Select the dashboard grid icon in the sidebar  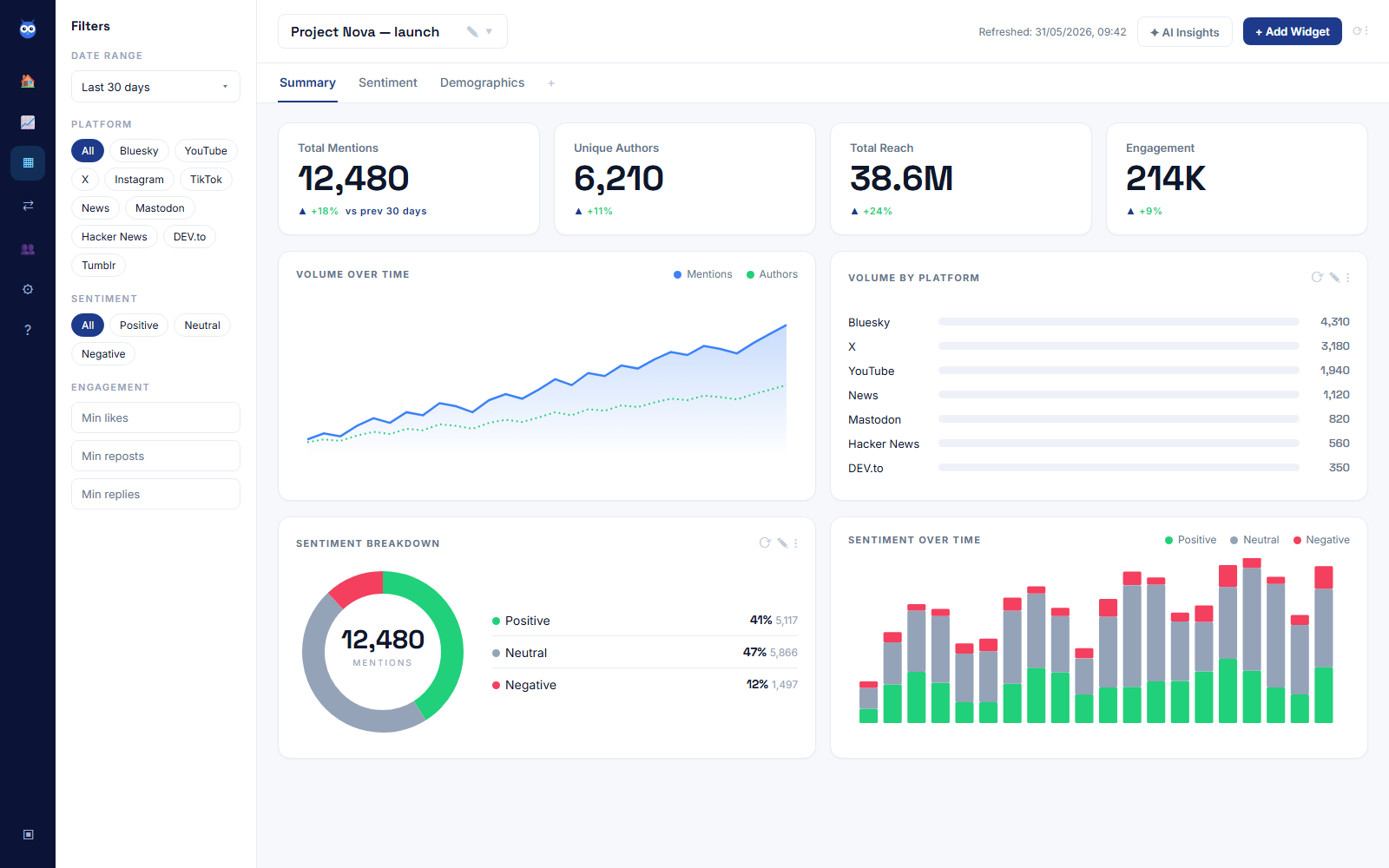28,163
